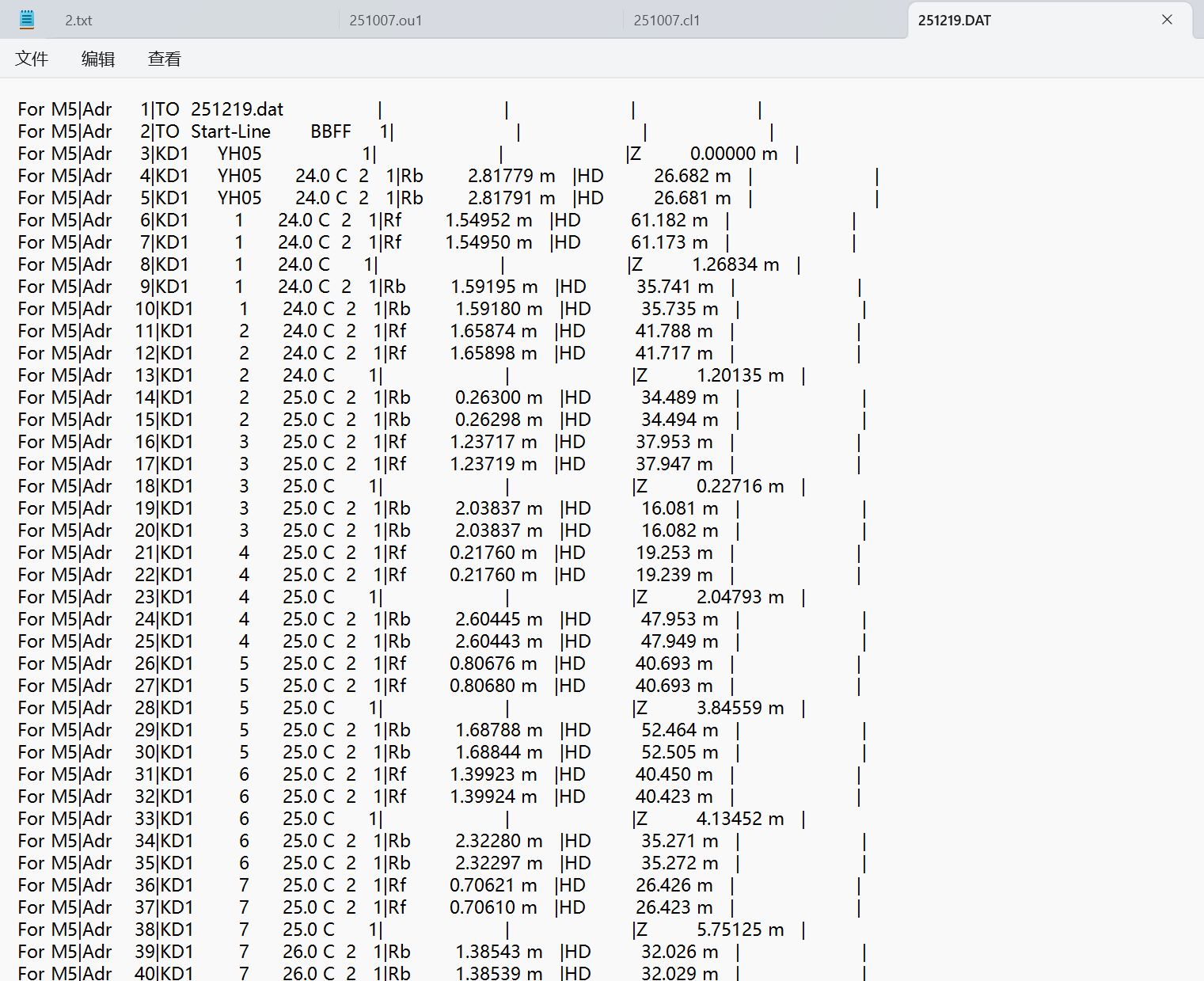The width and height of the screenshot is (1204, 981).
Task: Click the reading 0.80680 m
Action: click(493, 686)
